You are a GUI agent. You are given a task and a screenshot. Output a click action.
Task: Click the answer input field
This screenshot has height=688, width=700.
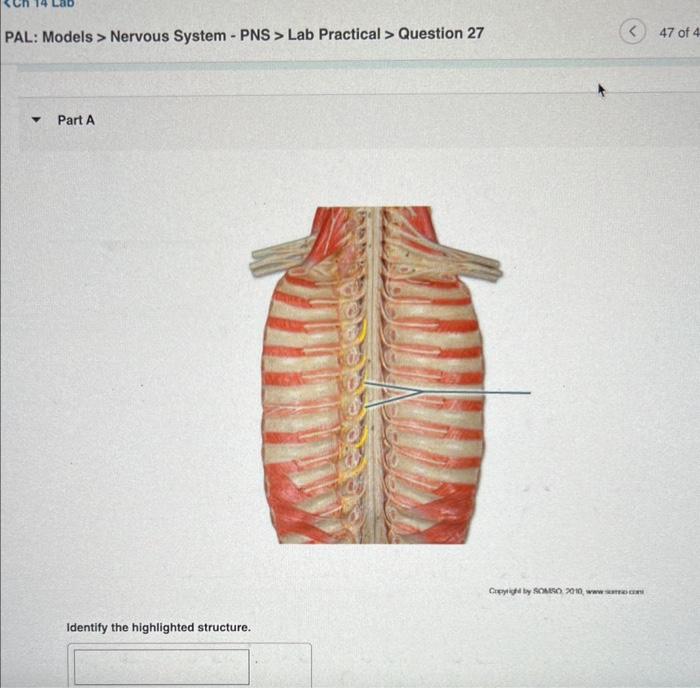click(x=162, y=667)
